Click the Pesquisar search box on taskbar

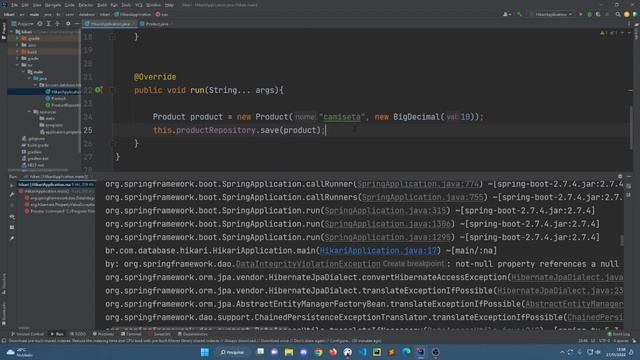click(233, 352)
